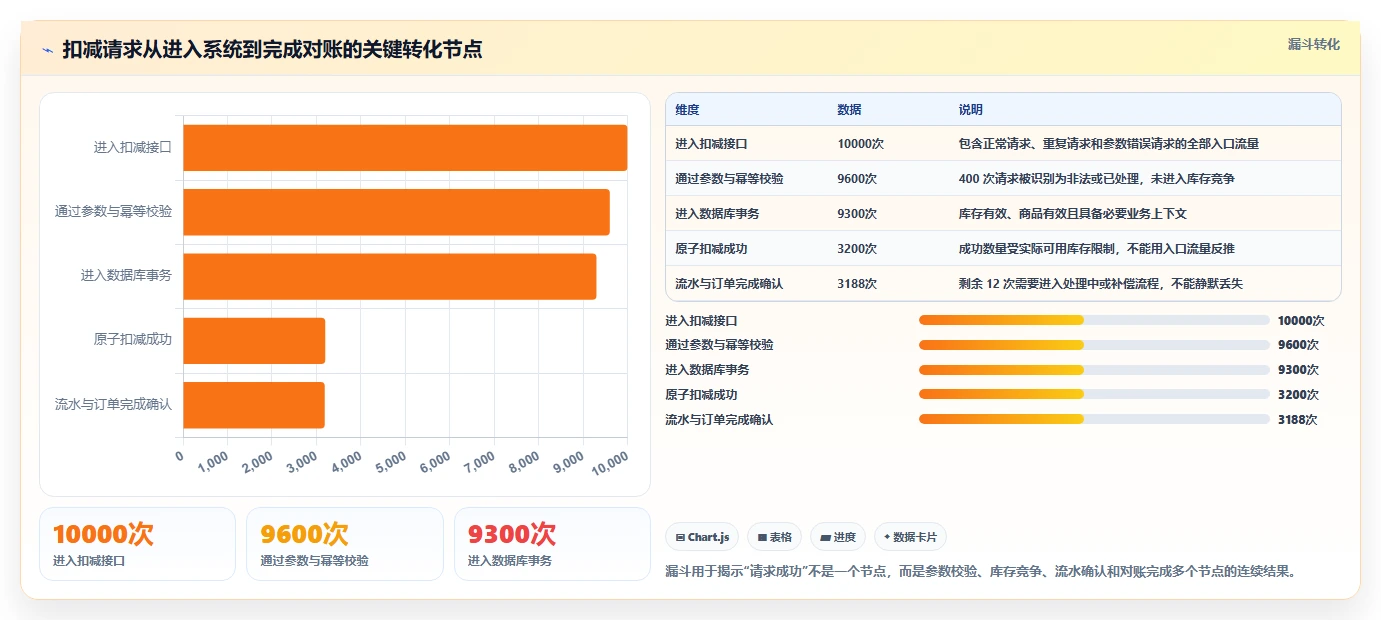This screenshot has width=1381, height=620.
Task: Click the progress value 3200次
Action: coord(1298,395)
